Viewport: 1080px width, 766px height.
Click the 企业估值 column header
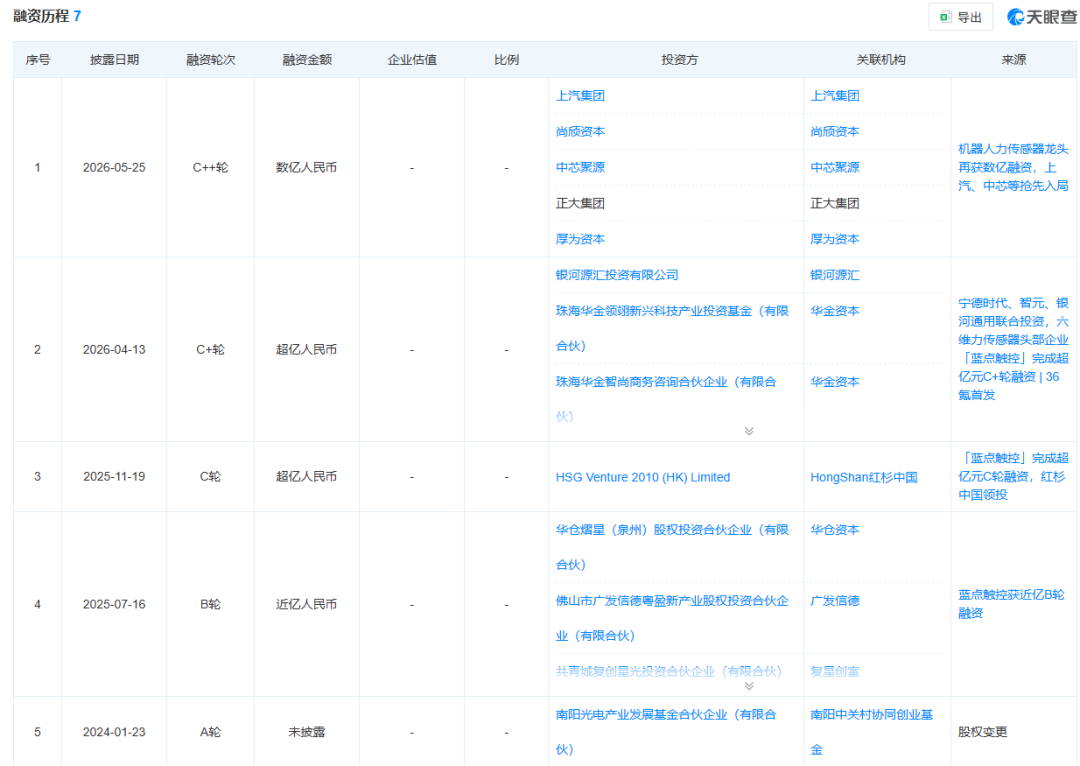pos(412,60)
